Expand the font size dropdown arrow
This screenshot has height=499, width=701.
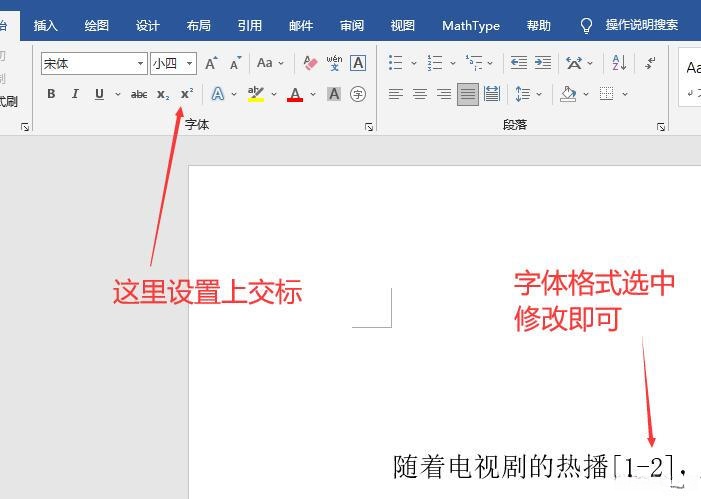point(190,63)
